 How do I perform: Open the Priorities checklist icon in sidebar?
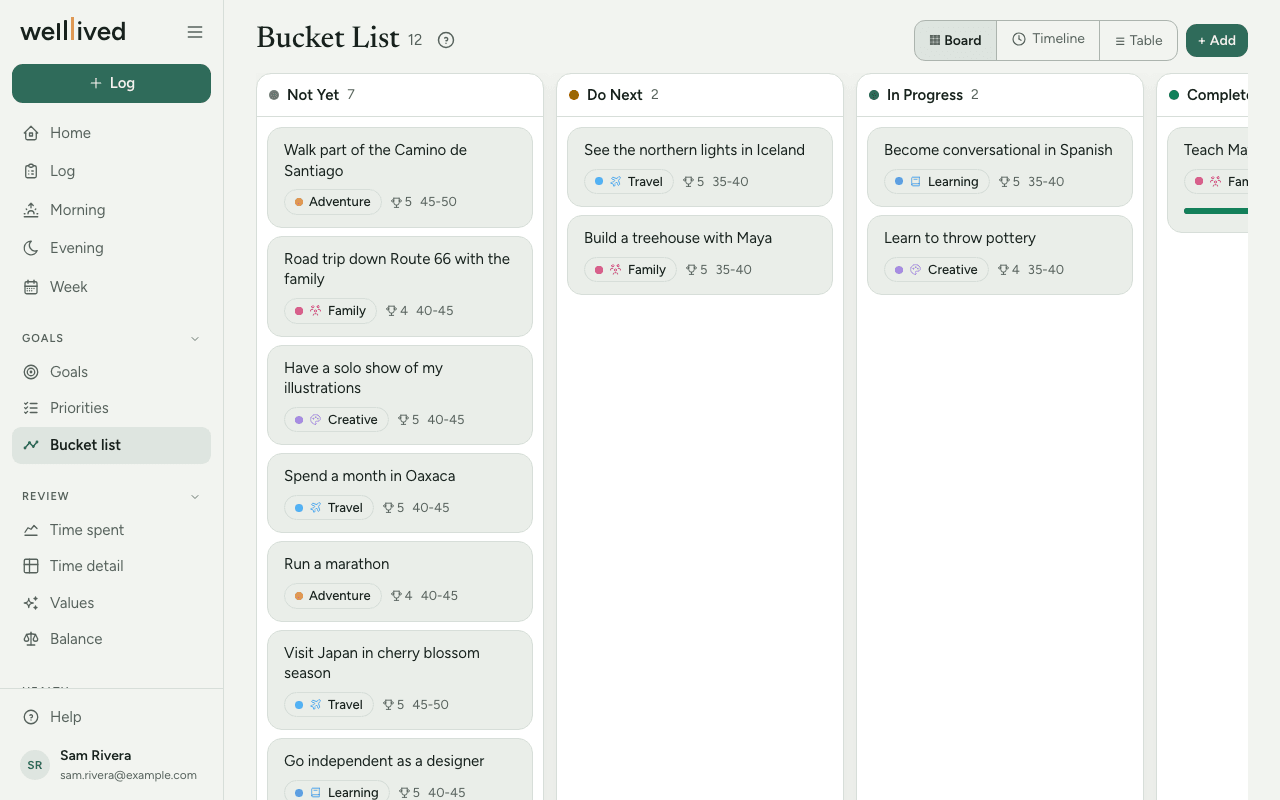pyautogui.click(x=31, y=408)
